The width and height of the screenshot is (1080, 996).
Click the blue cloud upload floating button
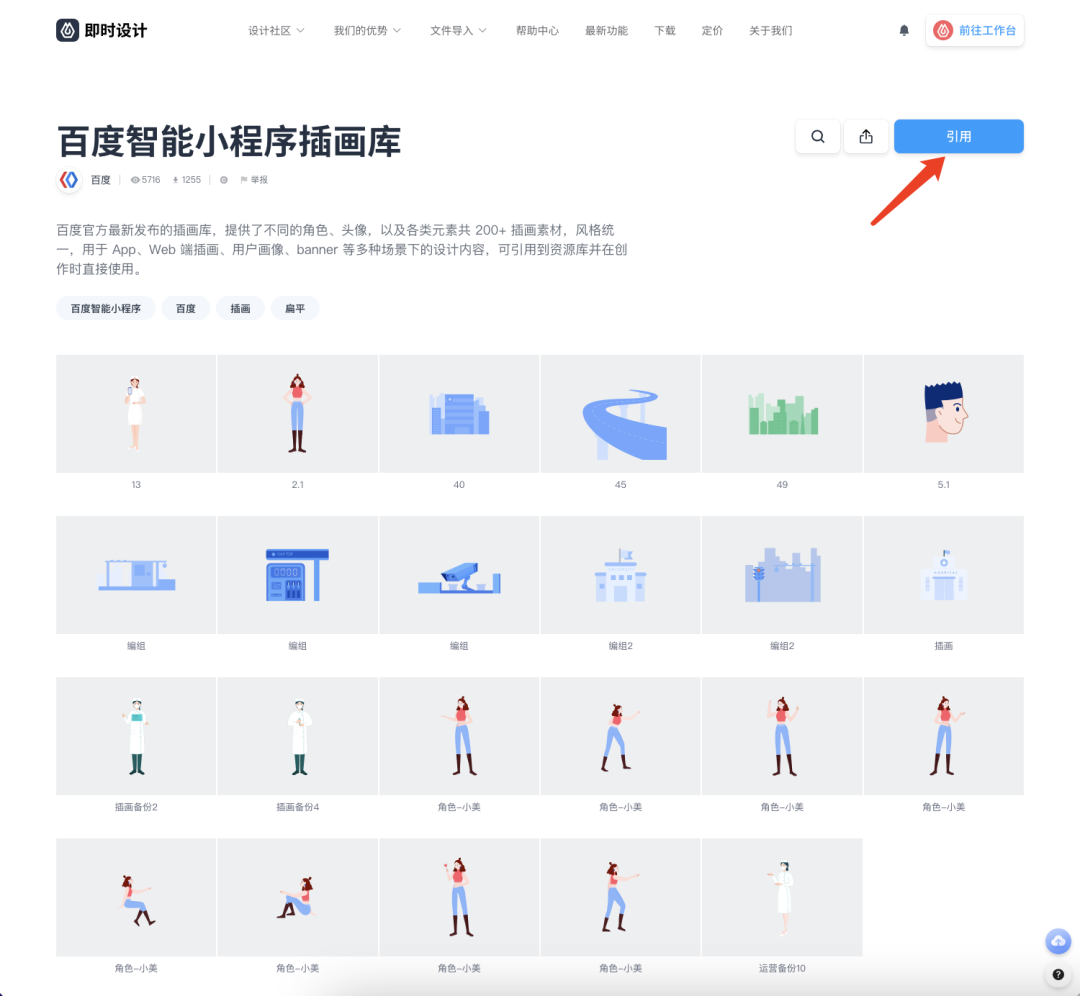pos(1058,941)
